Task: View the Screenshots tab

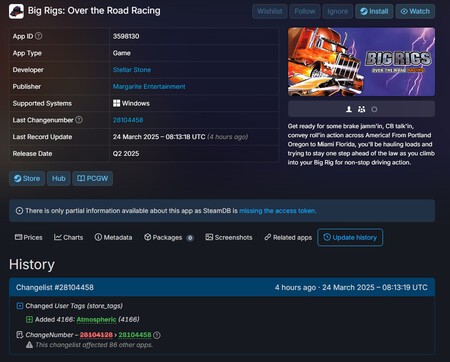Action: click(x=229, y=237)
